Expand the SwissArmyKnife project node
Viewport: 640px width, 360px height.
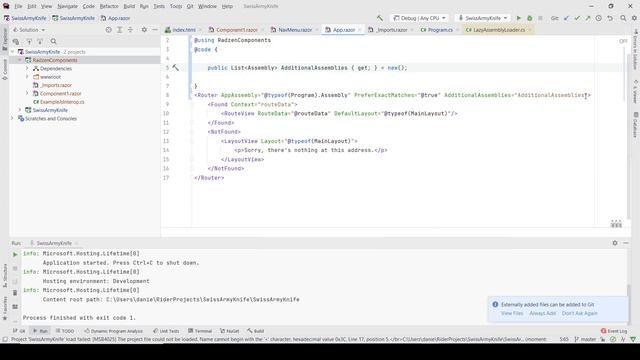click(20, 110)
